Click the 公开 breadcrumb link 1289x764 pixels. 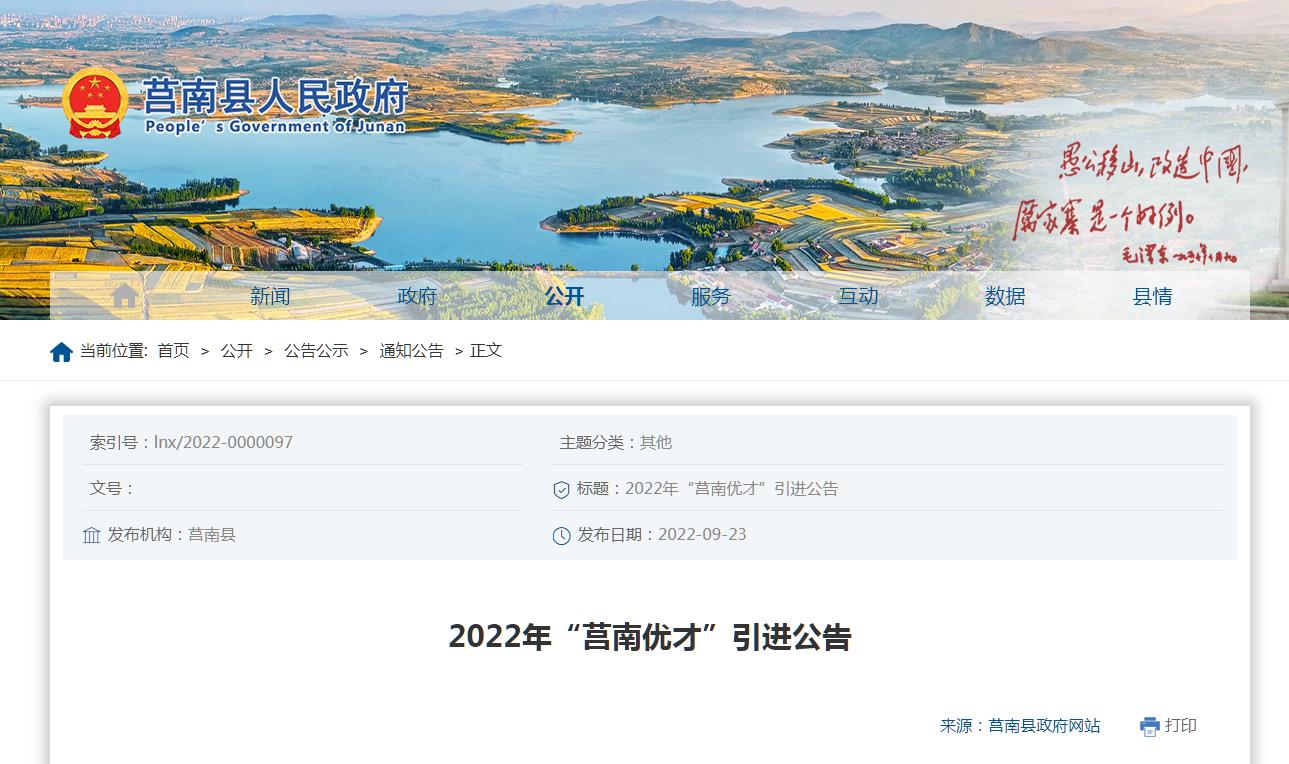pyautogui.click(x=237, y=351)
